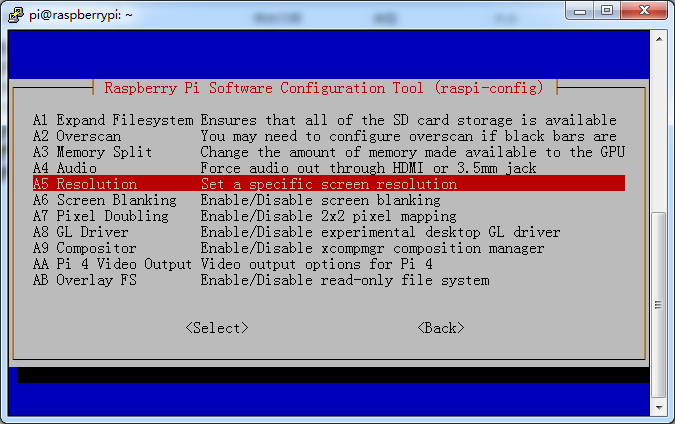Select AB Overlay FS entry
This screenshot has height=424, width=675.
click(x=329, y=280)
